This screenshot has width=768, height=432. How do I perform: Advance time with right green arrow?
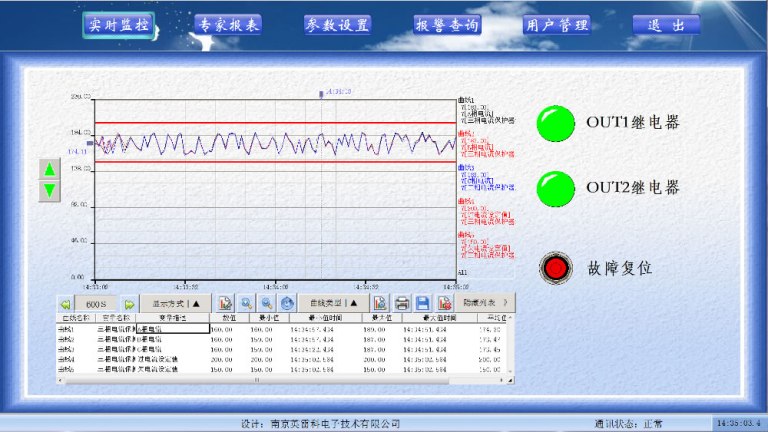tap(128, 302)
